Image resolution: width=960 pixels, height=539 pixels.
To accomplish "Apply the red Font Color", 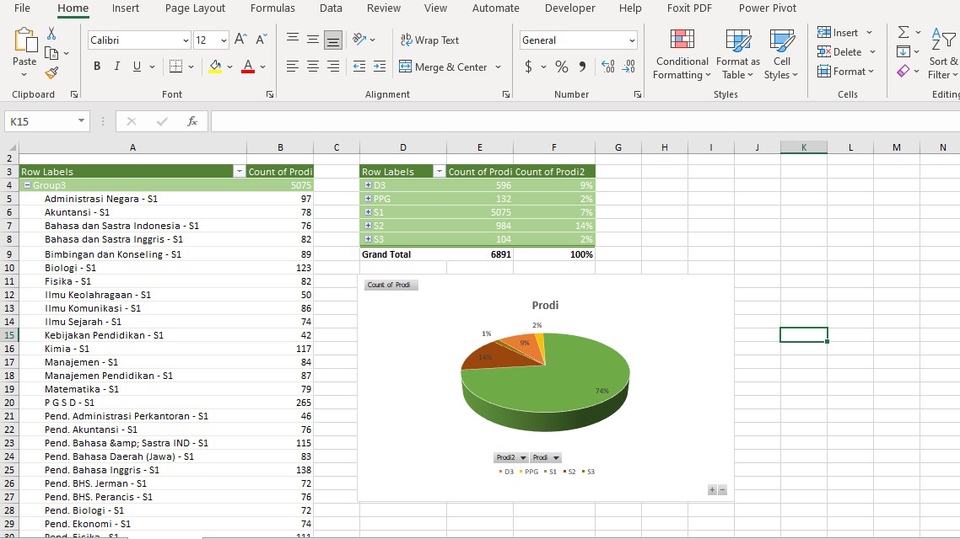I will coord(248,66).
